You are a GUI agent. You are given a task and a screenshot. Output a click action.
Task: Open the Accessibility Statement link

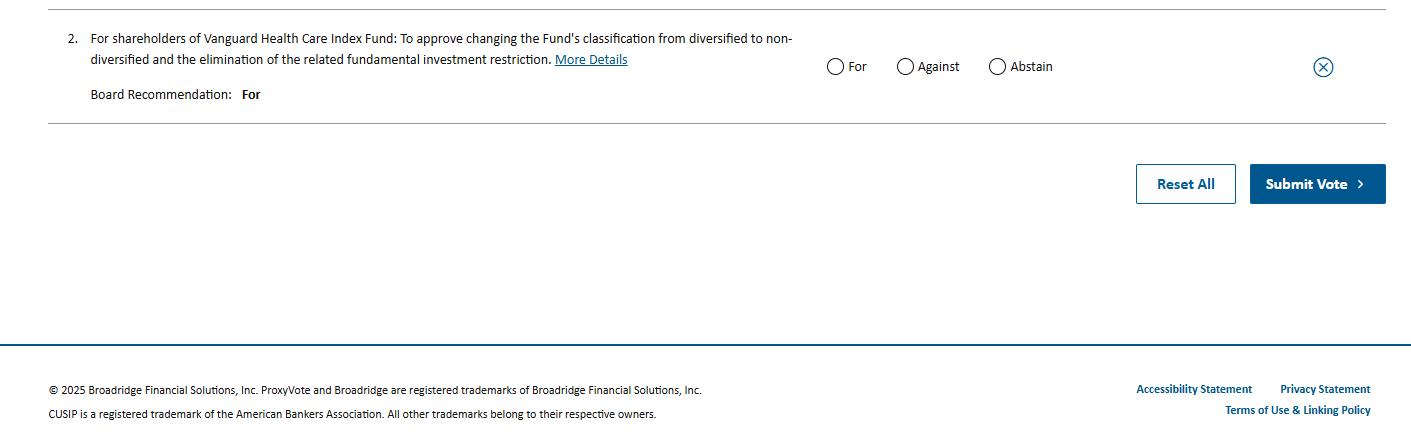click(x=1194, y=390)
